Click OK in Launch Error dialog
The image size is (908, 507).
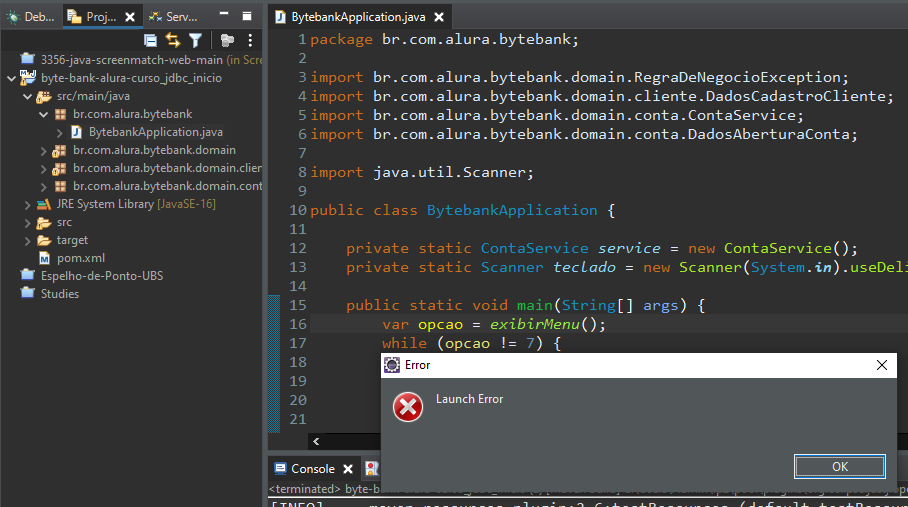840,466
